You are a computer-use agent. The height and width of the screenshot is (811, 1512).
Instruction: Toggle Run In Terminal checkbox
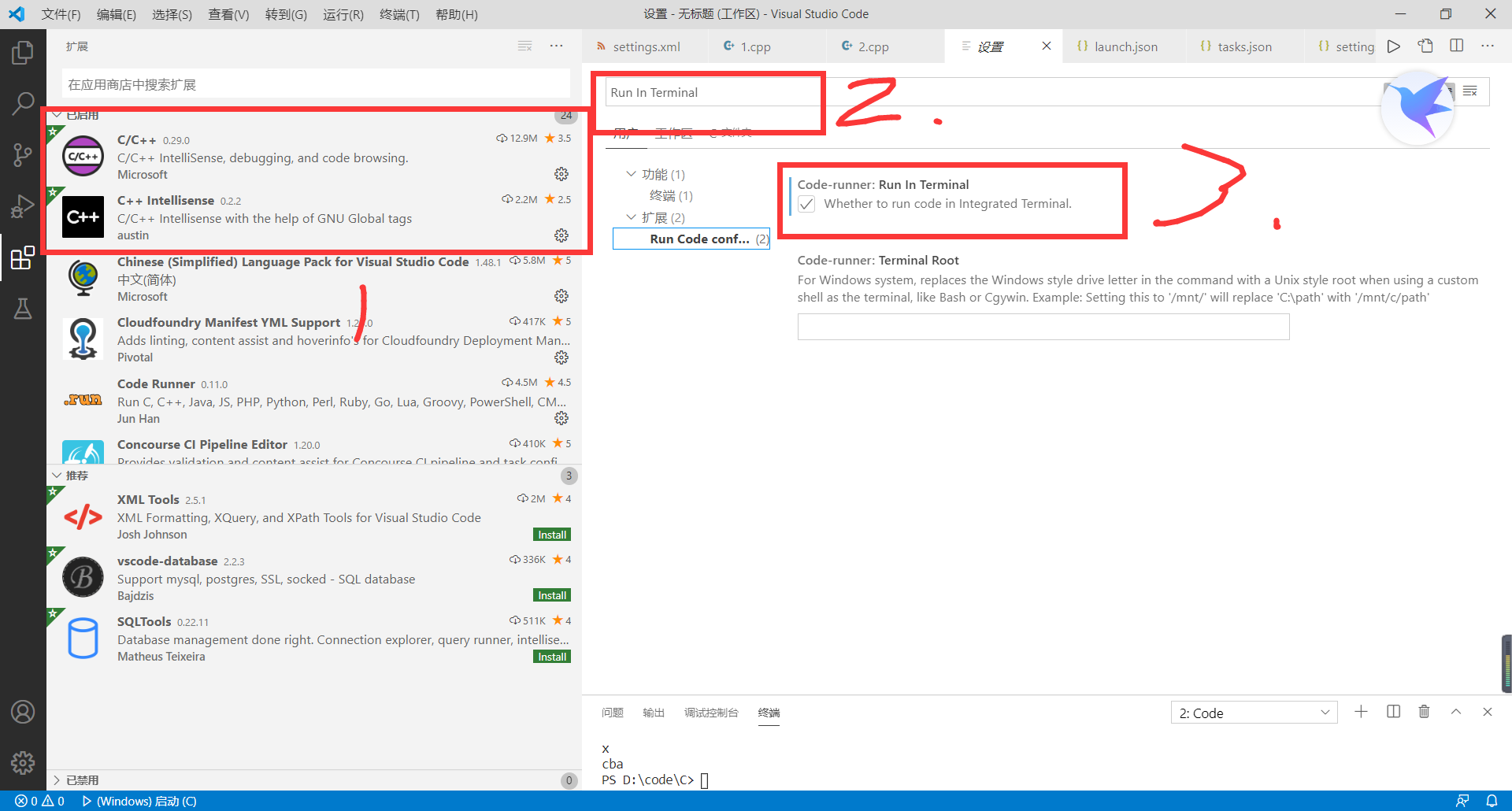(x=806, y=205)
